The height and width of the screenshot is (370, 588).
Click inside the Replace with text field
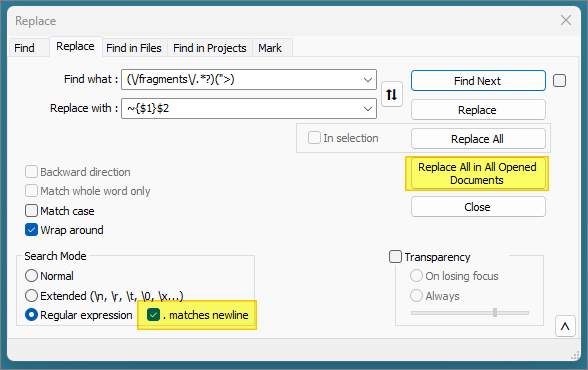[242, 109]
